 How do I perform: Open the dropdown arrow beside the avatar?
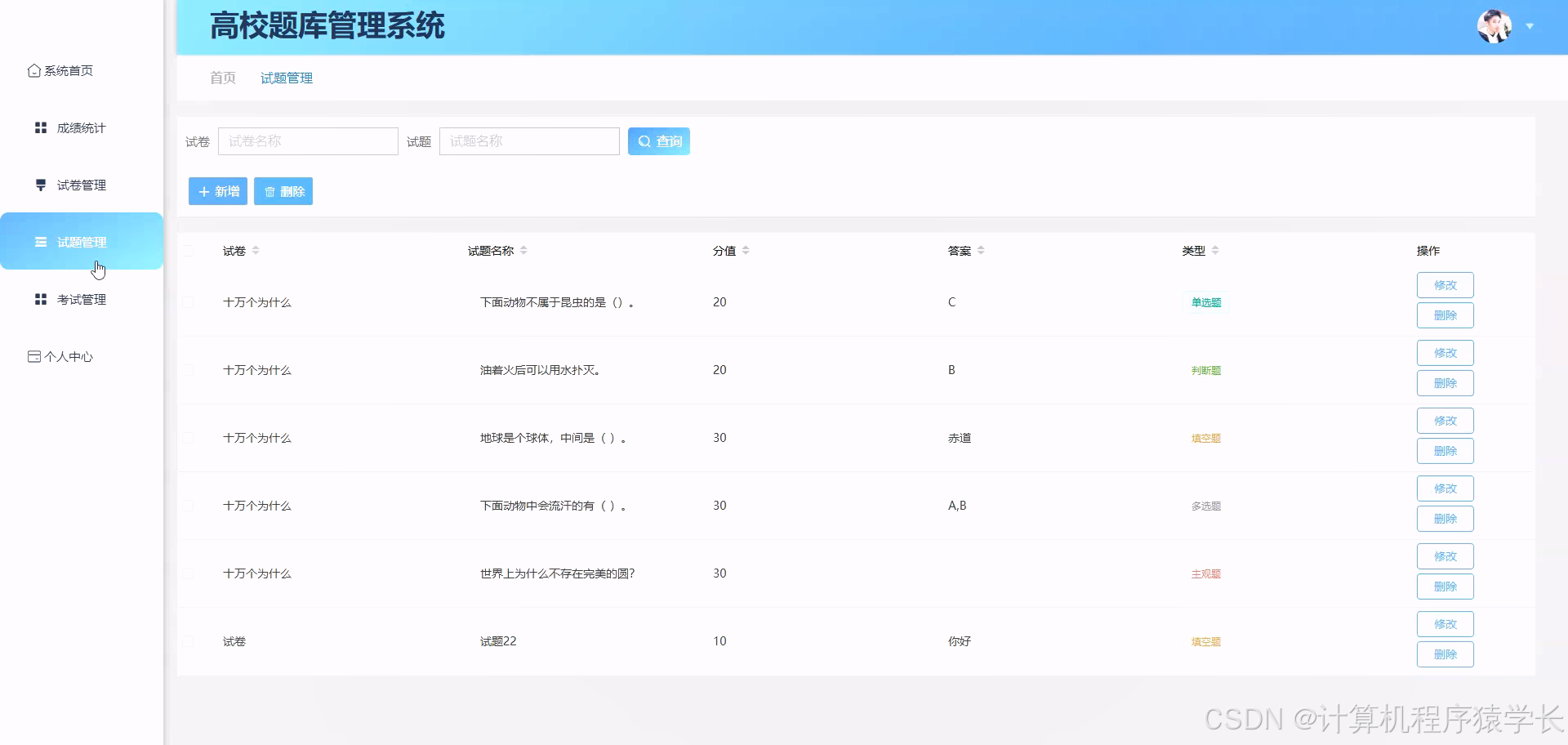[1530, 27]
